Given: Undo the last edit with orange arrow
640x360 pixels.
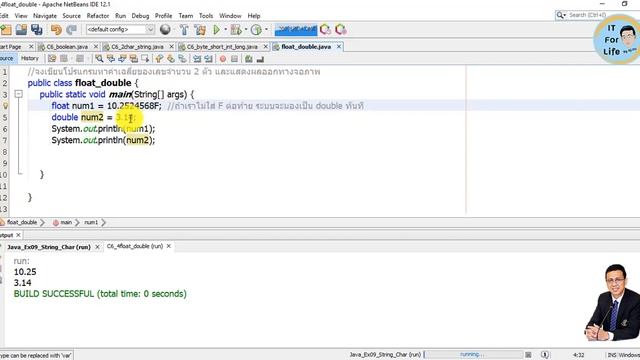Looking at the screenshot, I should click(56, 29).
